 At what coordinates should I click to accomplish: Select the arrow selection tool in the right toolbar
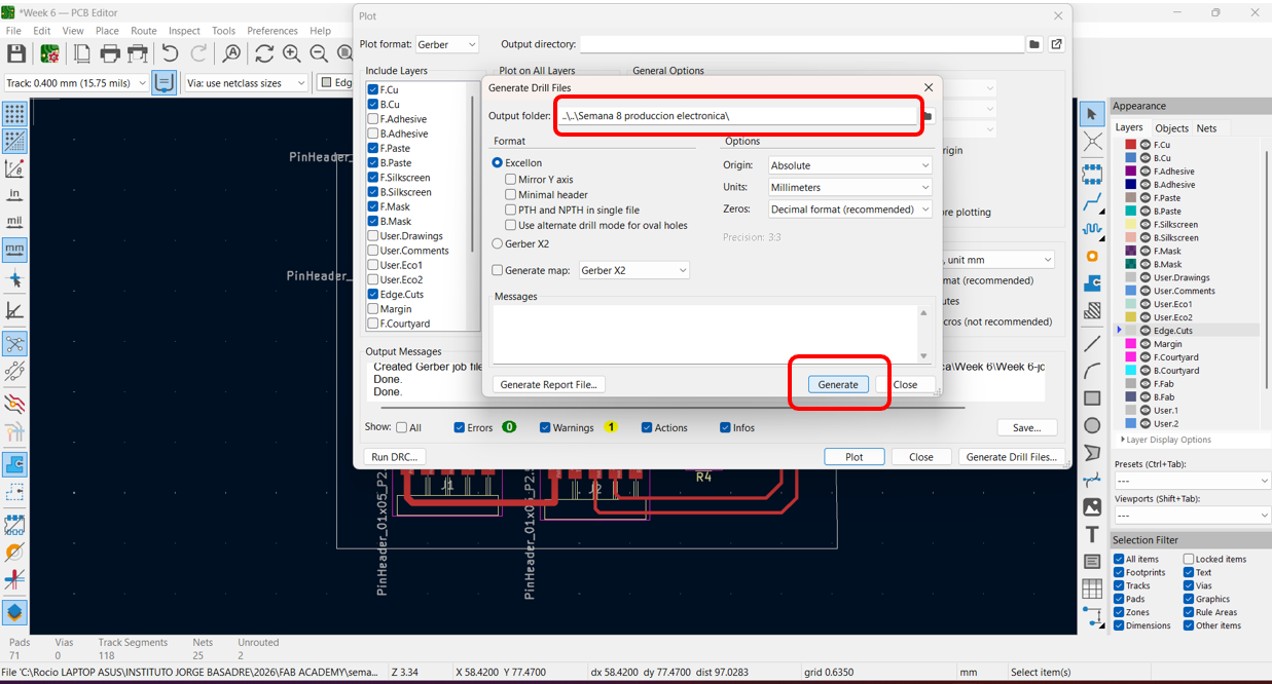pos(1092,114)
